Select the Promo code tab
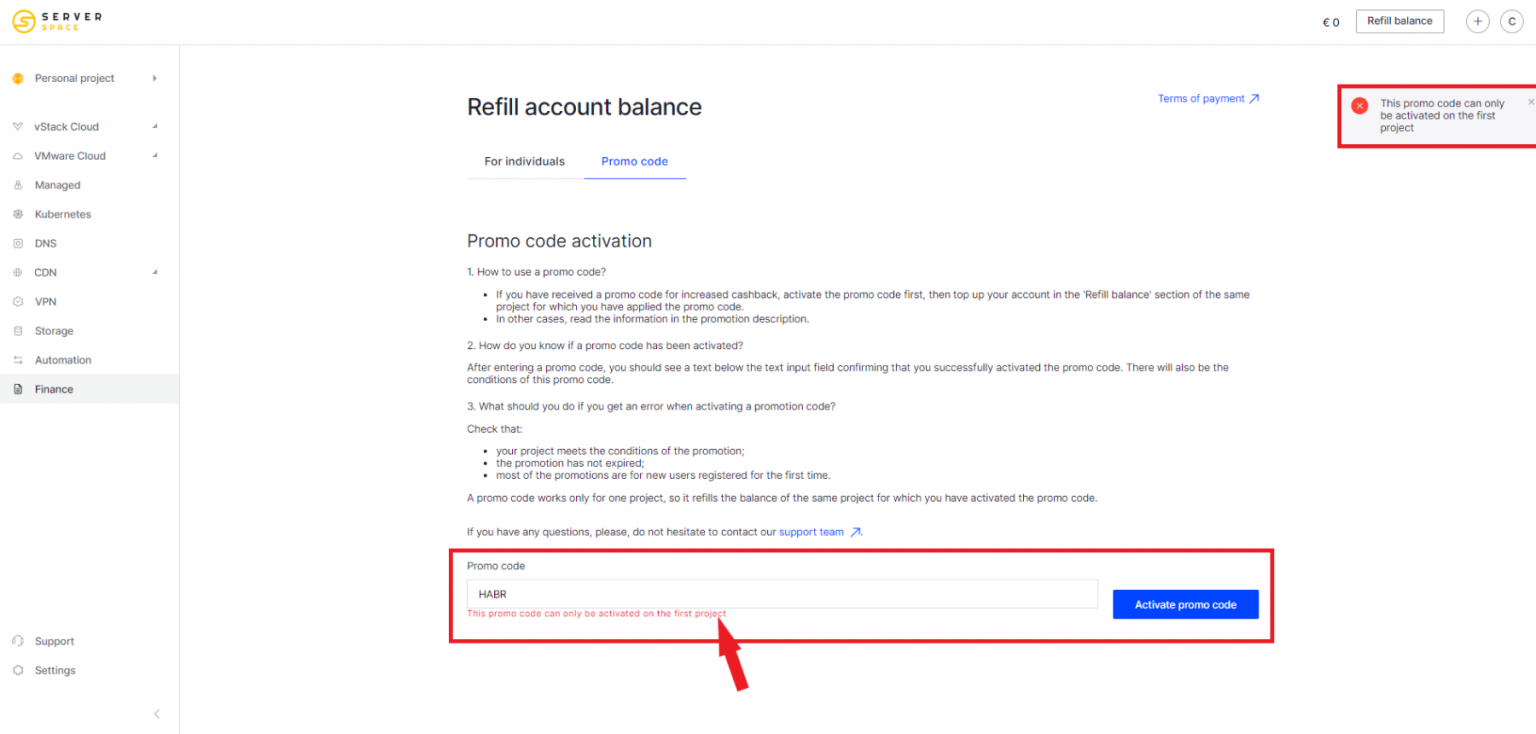The image size is (1536, 734). 634,161
